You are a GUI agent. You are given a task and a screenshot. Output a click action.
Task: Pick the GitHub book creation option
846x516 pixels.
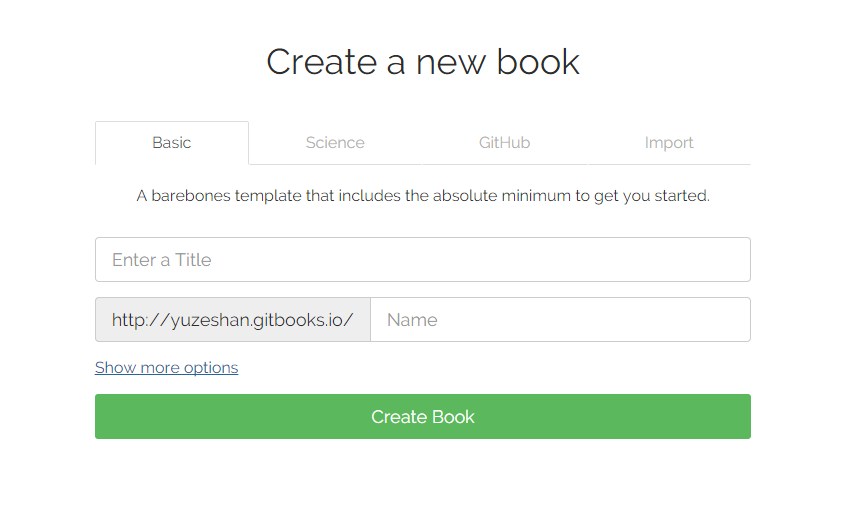[504, 143]
